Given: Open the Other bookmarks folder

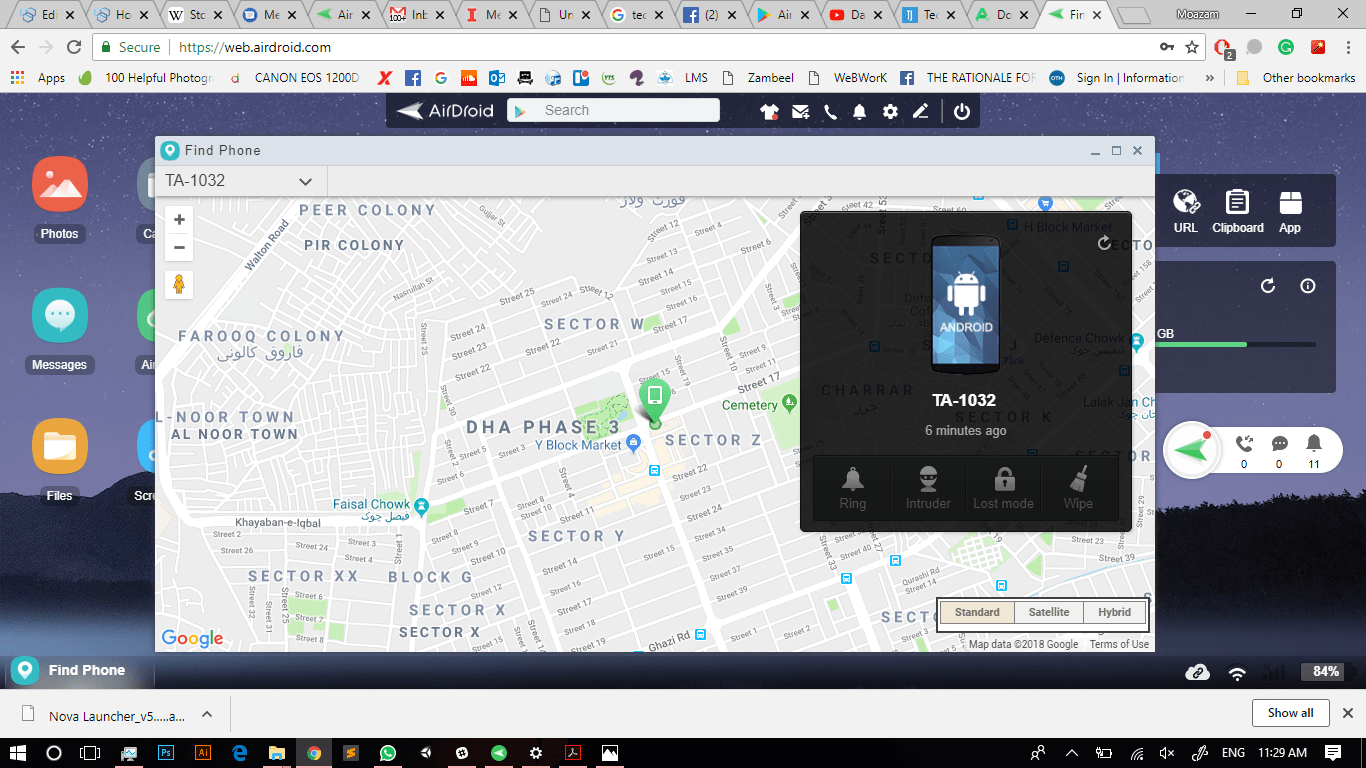Looking at the screenshot, I should click(1296, 78).
